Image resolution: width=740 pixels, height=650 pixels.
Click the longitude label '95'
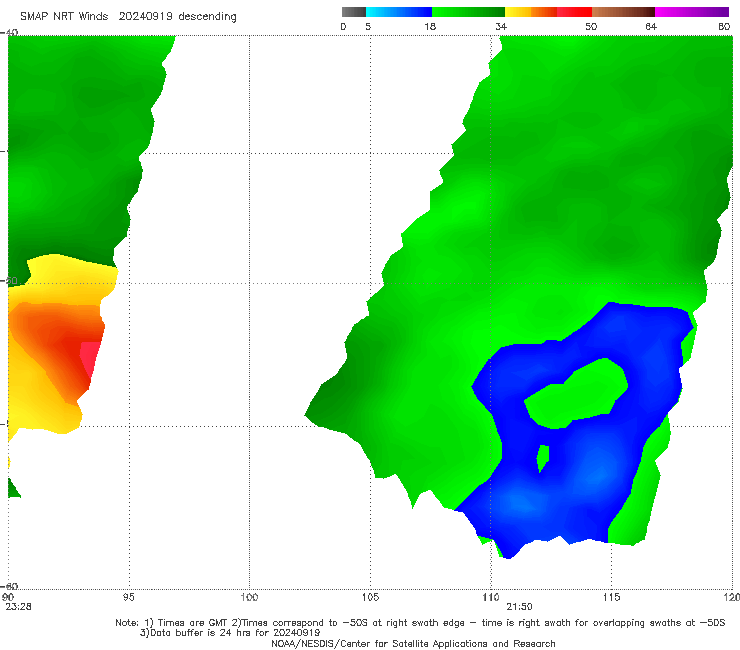pyautogui.click(x=128, y=597)
